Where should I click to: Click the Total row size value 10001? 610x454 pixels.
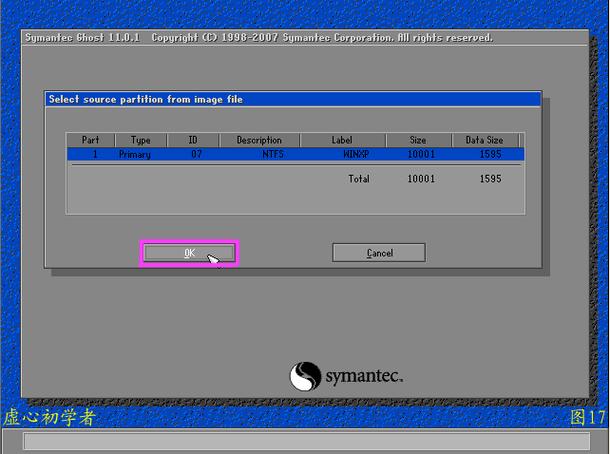click(421, 179)
